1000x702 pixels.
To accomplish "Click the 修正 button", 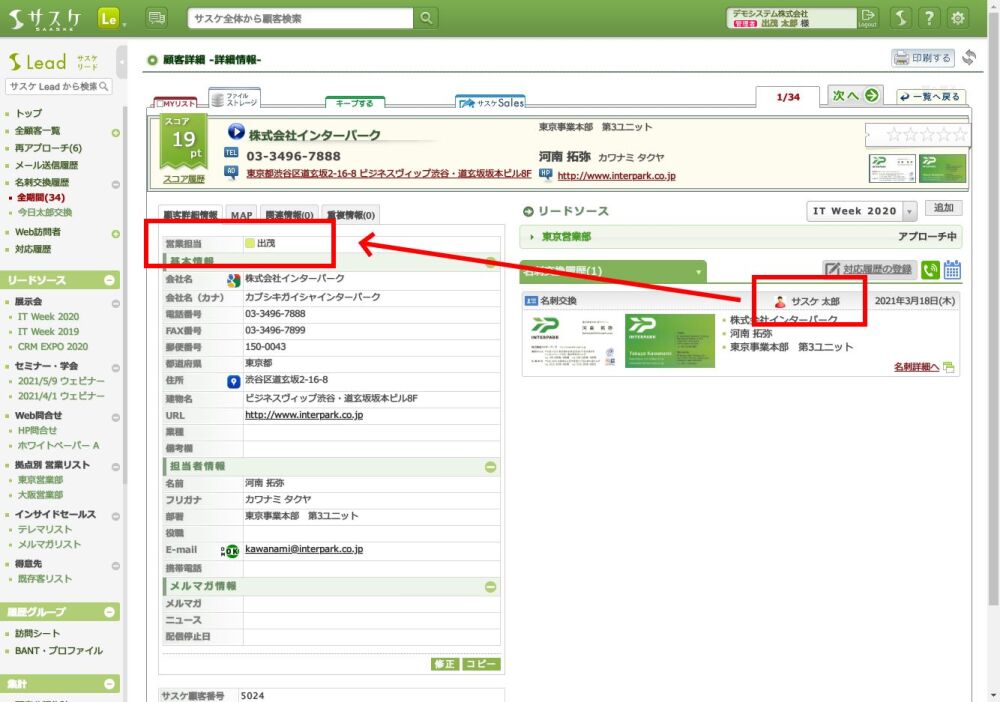I will (x=445, y=664).
